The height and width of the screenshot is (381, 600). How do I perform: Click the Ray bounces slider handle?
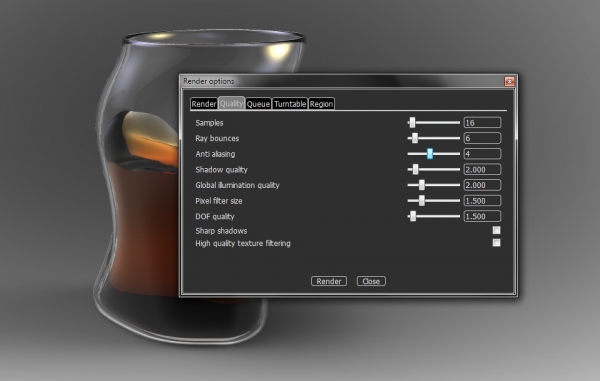coord(415,138)
